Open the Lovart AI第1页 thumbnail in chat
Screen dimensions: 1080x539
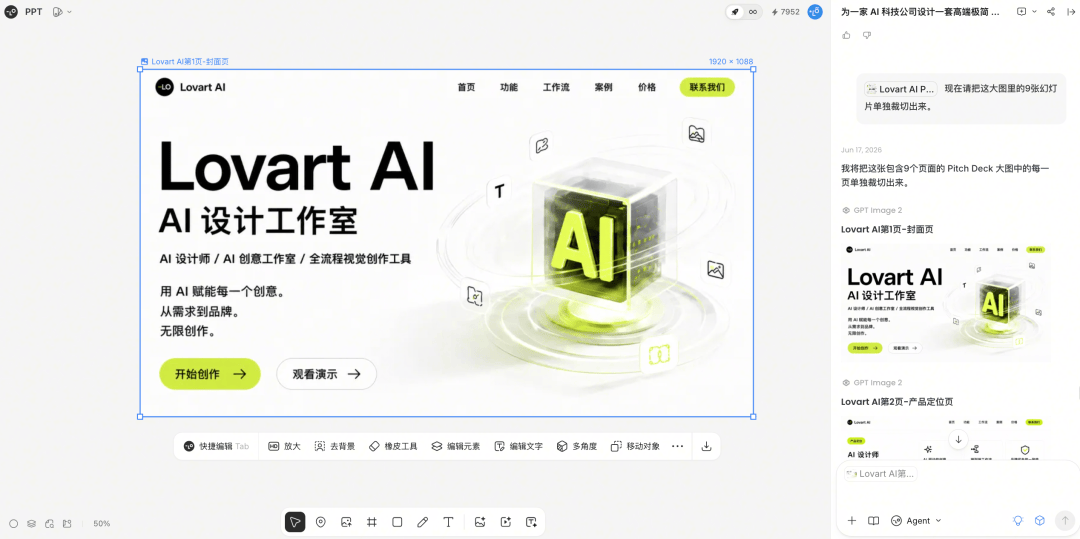point(946,302)
